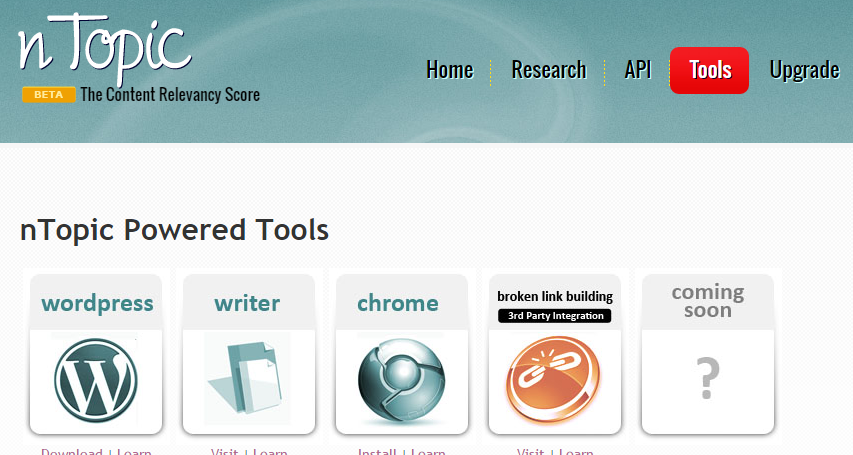
Task: Click the broken link building heading
Action: pos(555,297)
